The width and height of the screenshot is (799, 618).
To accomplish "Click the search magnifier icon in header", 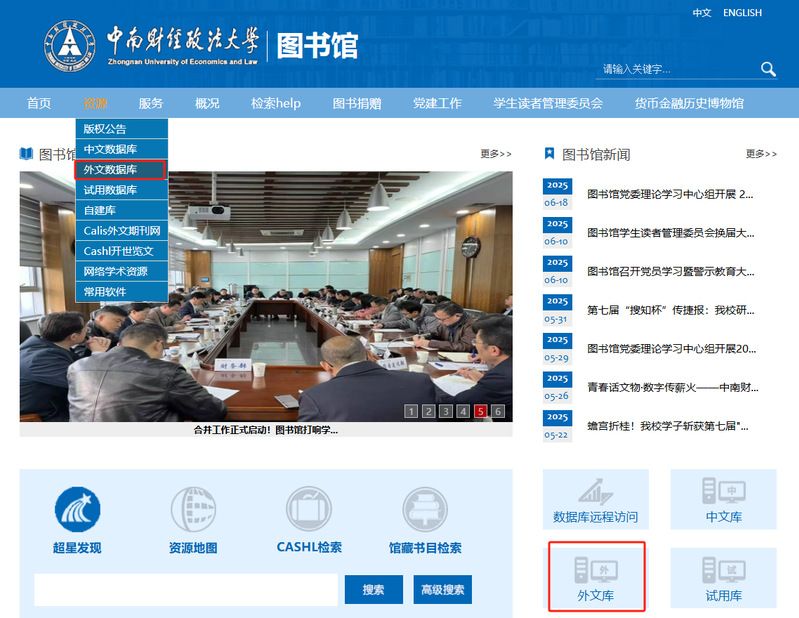I will coord(768,69).
